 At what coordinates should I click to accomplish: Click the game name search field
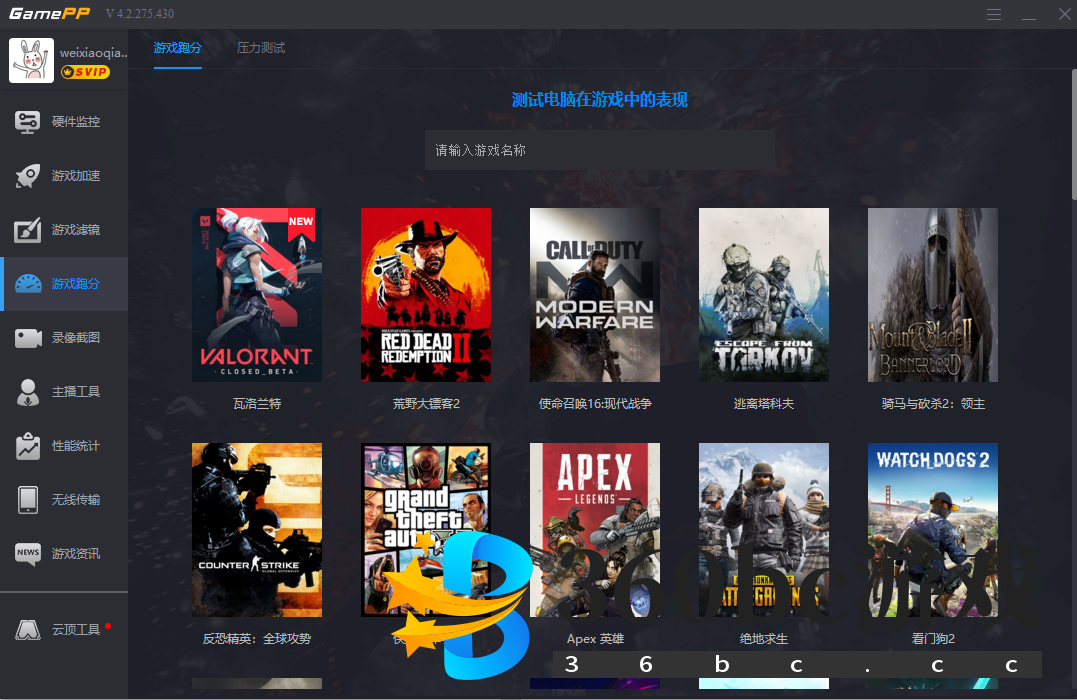599,150
